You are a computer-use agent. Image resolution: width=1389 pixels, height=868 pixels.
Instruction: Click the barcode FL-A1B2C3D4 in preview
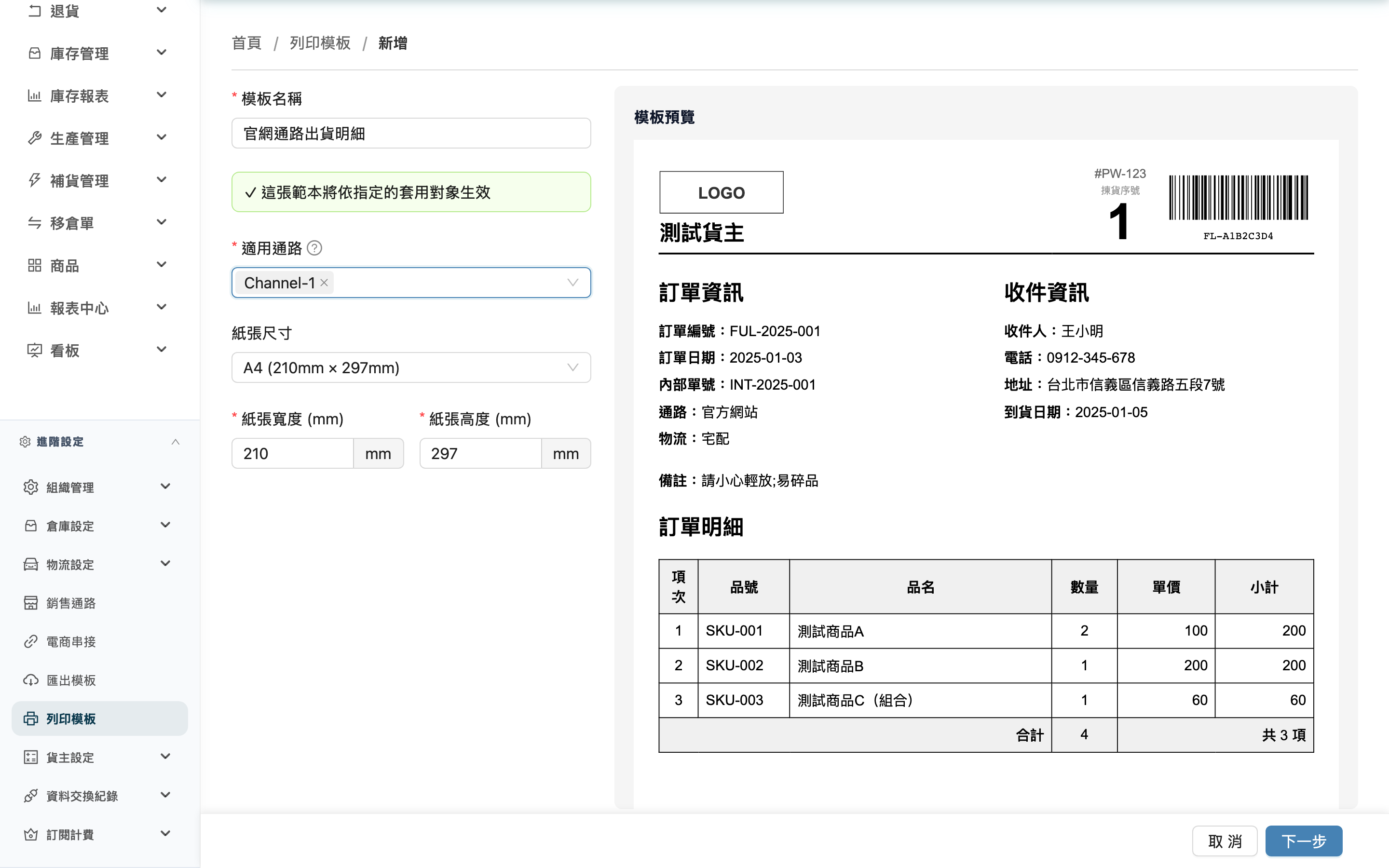click(x=1239, y=208)
